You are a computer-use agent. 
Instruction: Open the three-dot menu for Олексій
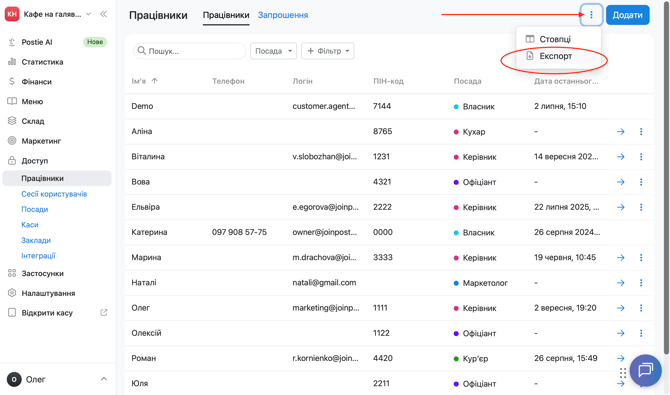point(641,333)
